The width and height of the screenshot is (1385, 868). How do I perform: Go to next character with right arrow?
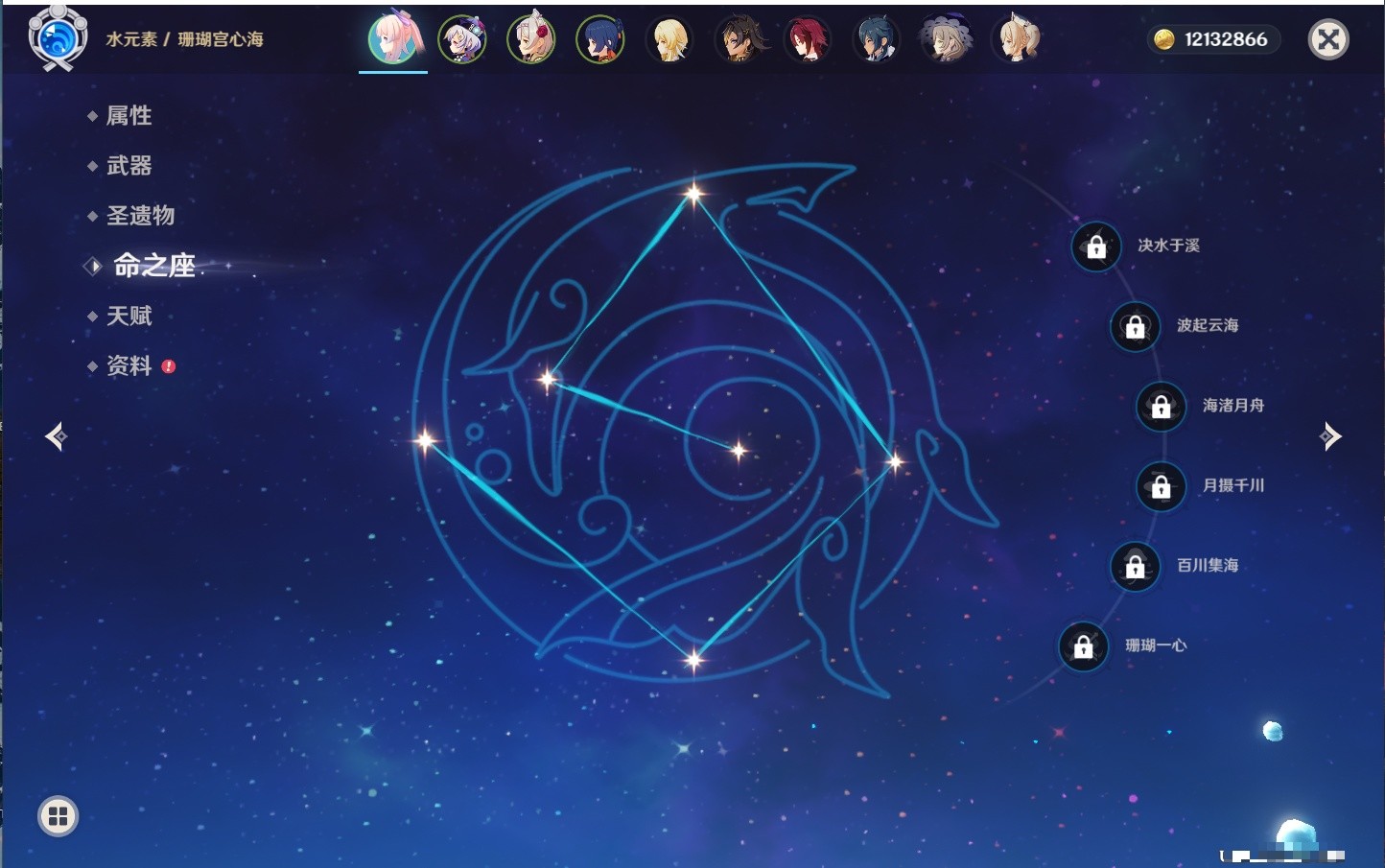1330,436
